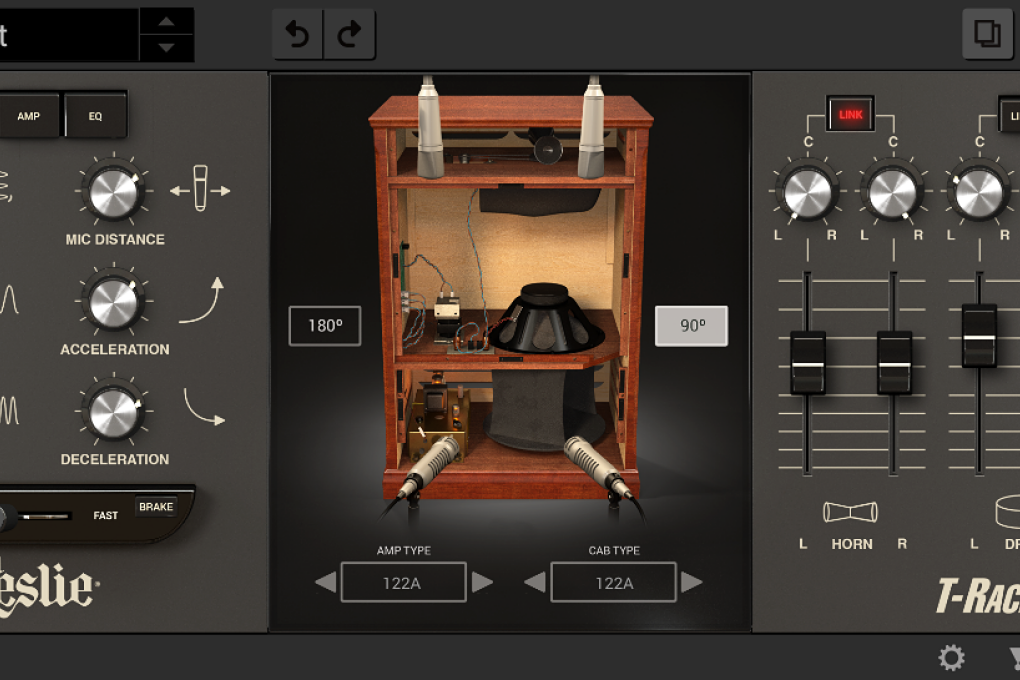Click the horn right channel fader handle
The height and width of the screenshot is (680, 1020).
tap(894, 363)
